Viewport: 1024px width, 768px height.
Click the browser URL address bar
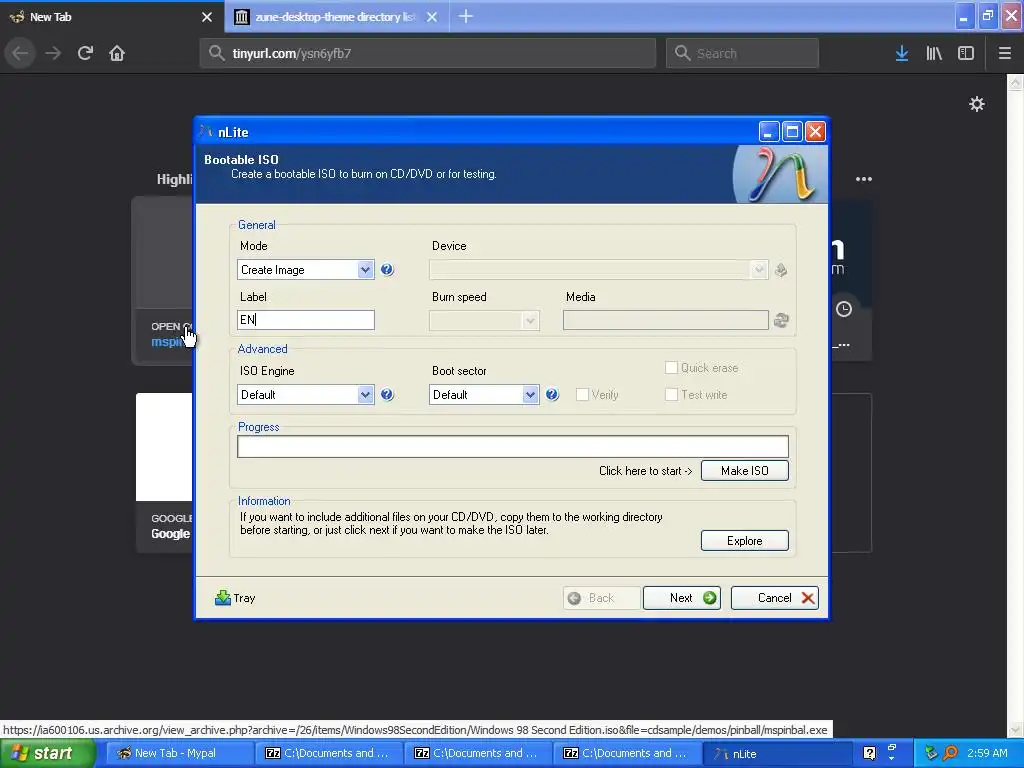[428, 53]
